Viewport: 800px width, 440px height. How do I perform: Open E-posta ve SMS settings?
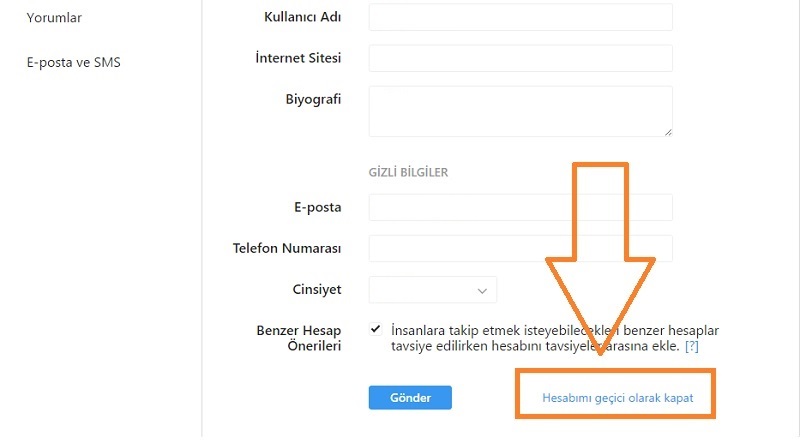click(73, 62)
